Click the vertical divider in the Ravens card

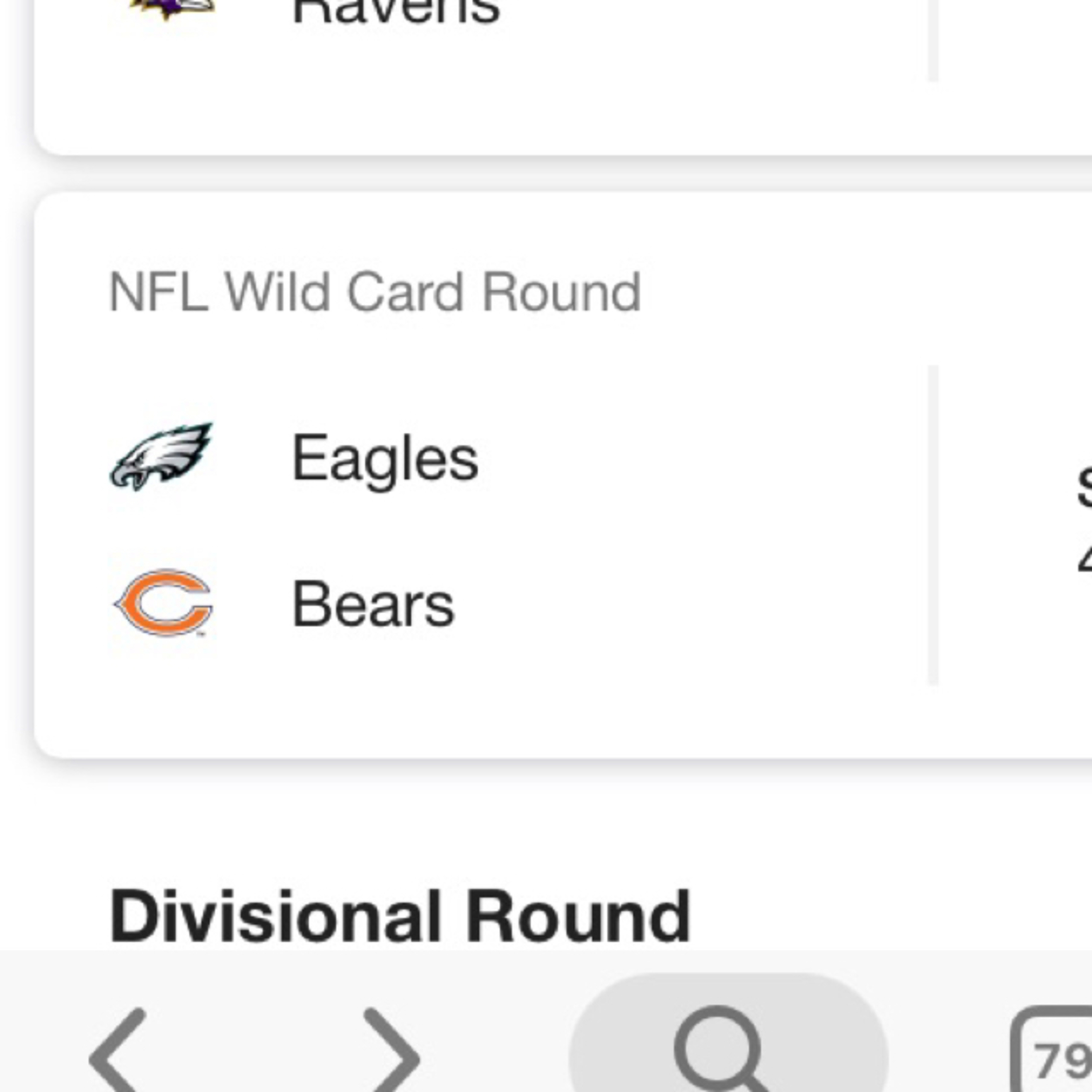[933, 40]
